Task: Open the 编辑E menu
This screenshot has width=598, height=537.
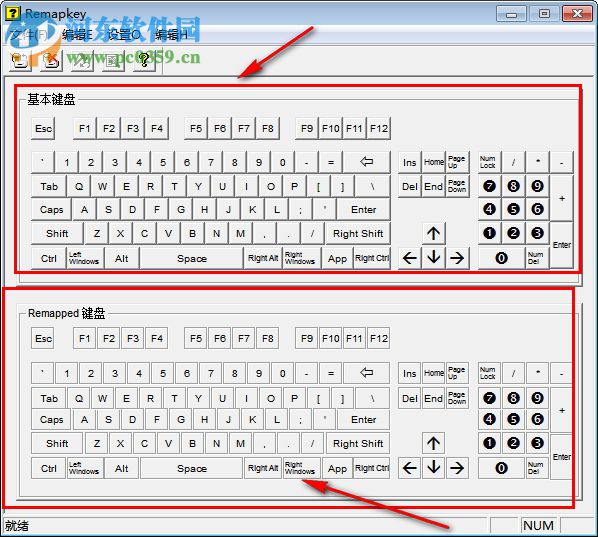Action: point(77,35)
